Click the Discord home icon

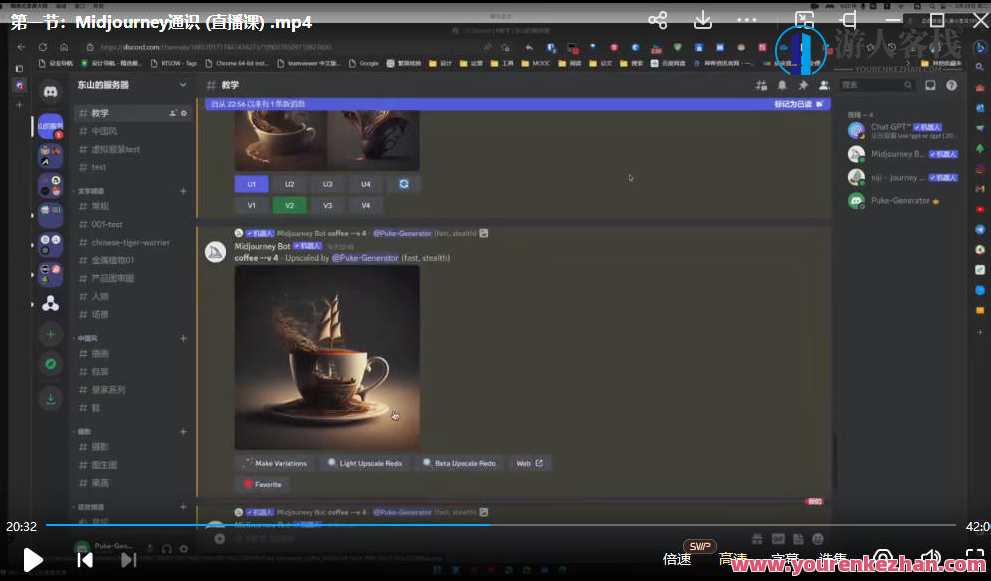tap(50, 92)
